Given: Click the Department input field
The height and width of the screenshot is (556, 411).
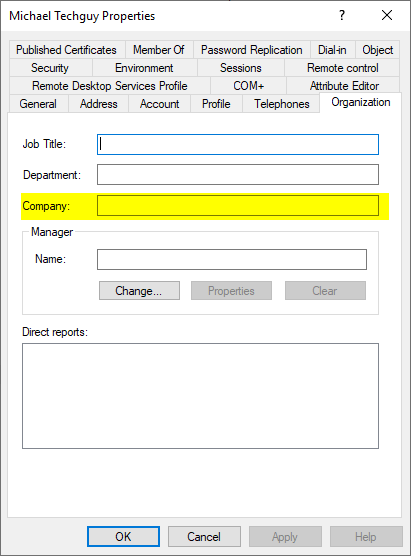Looking at the screenshot, I should (x=238, y=174).
